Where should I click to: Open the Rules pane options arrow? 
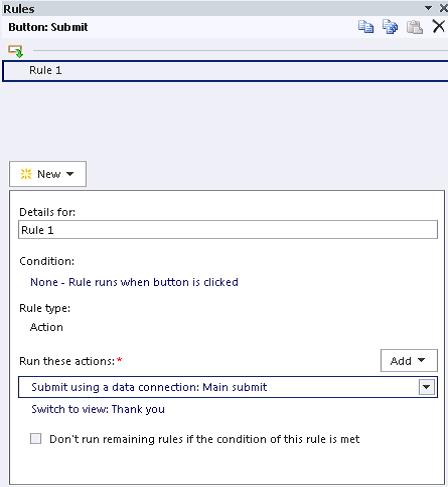pyautogui.click(x=429, y=8)
